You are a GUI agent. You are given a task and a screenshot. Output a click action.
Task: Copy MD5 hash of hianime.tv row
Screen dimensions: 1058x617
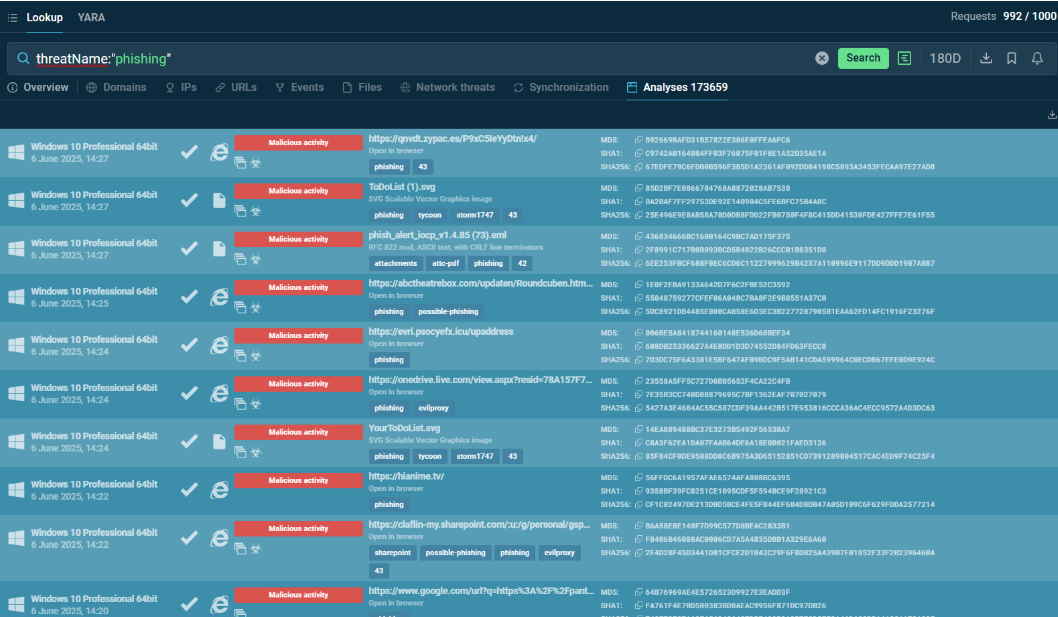coord(638,478)
